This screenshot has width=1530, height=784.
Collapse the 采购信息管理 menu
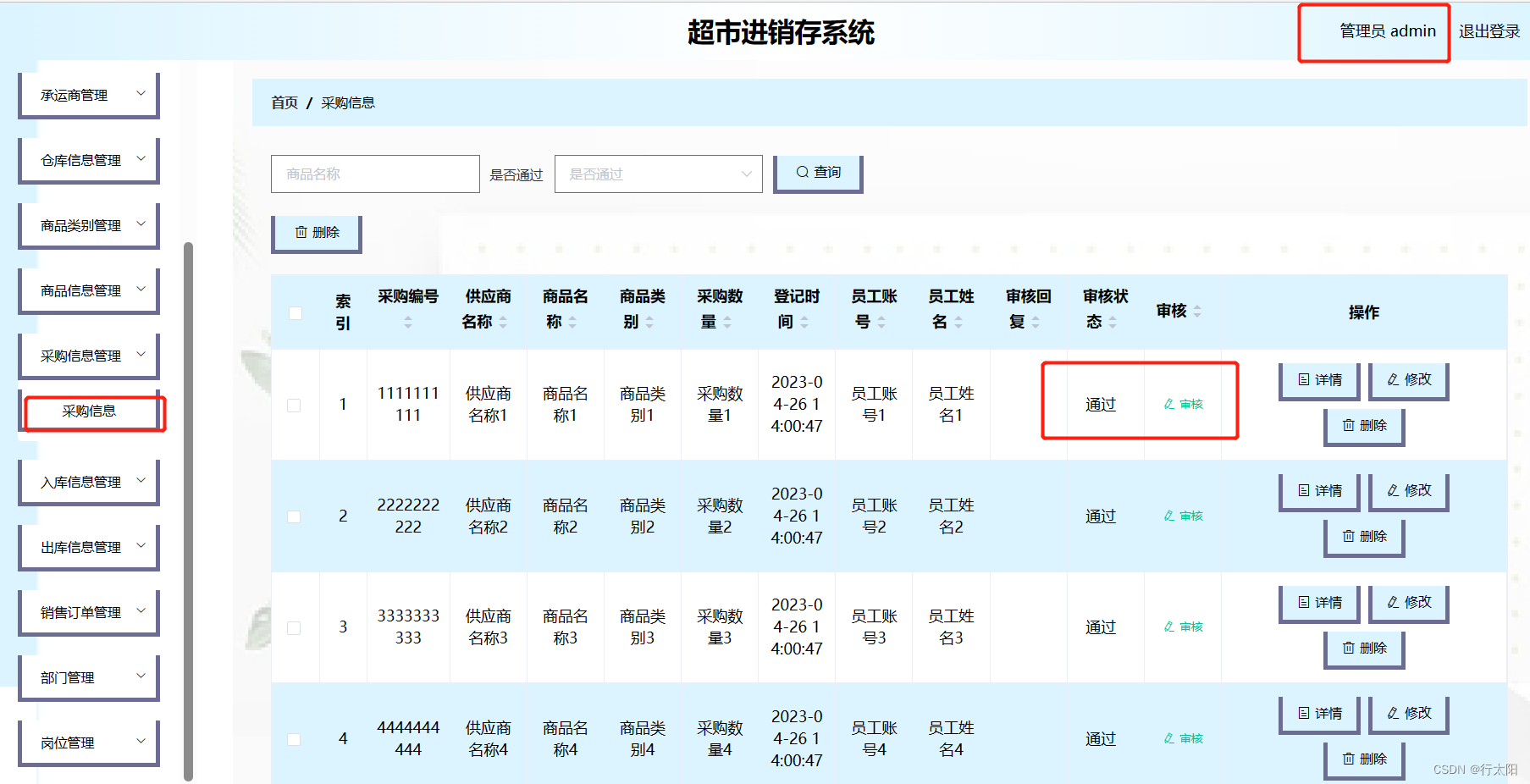pyautogui.click(x=89, y=356)
